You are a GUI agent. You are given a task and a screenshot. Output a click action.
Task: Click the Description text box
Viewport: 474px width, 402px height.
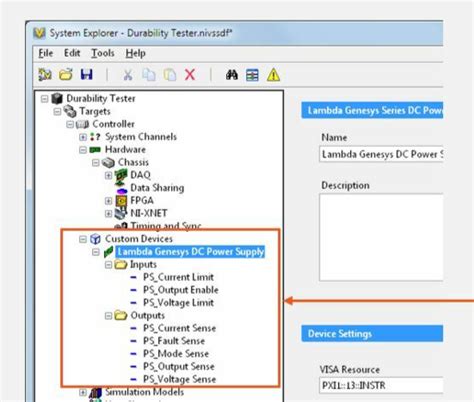pyautogui.click(x=381, y=237)
